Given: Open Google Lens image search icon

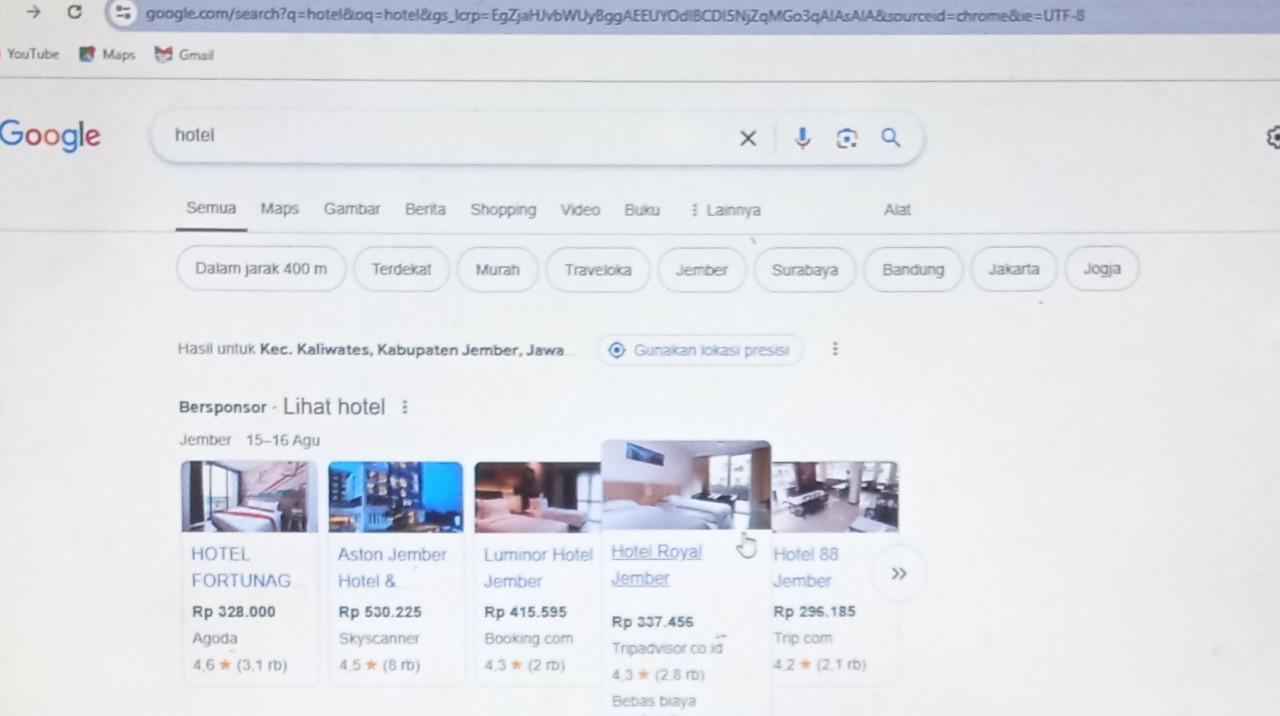Looking at the screenshot, I should click(847, 139).
